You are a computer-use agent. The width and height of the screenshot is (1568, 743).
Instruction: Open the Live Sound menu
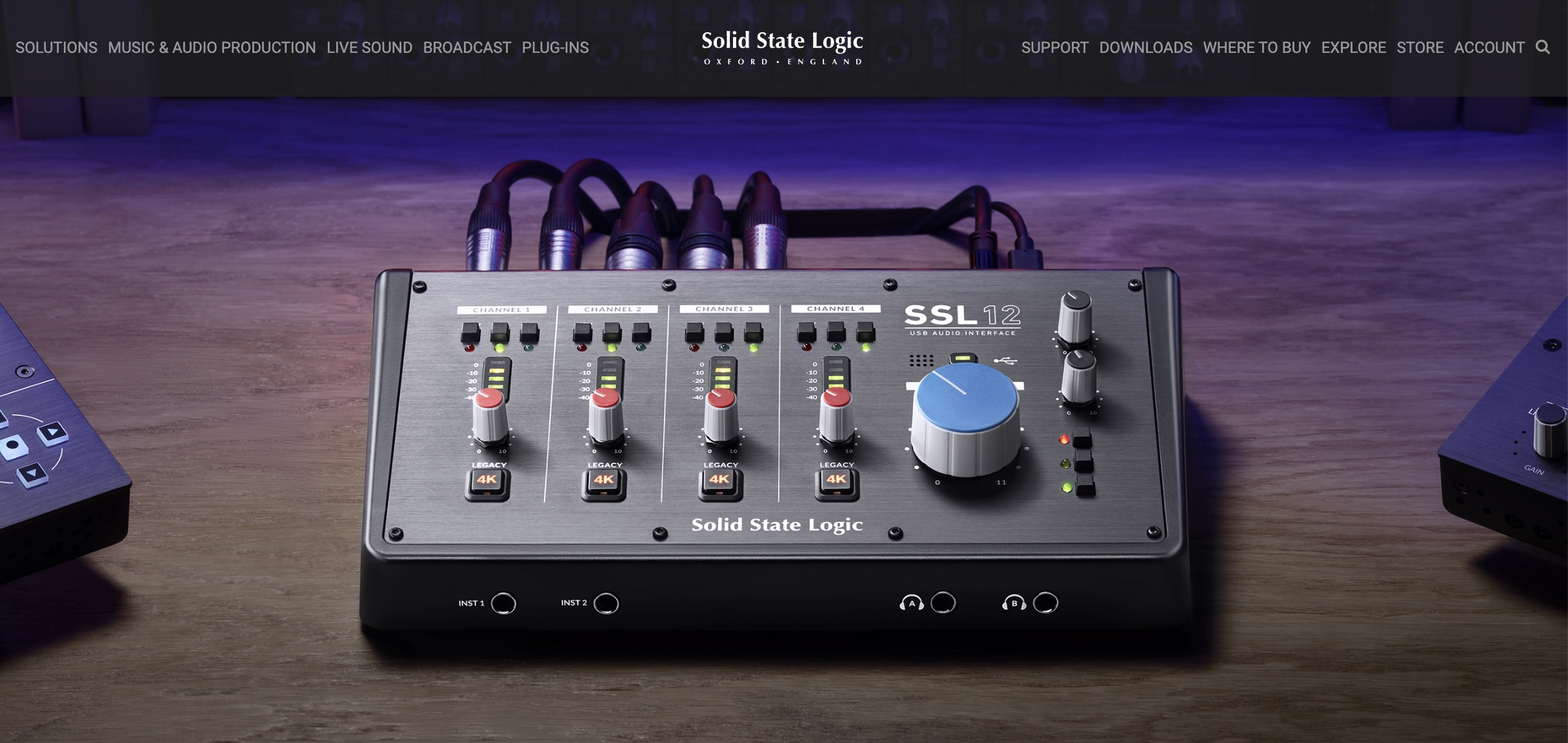tap(369, 48)
